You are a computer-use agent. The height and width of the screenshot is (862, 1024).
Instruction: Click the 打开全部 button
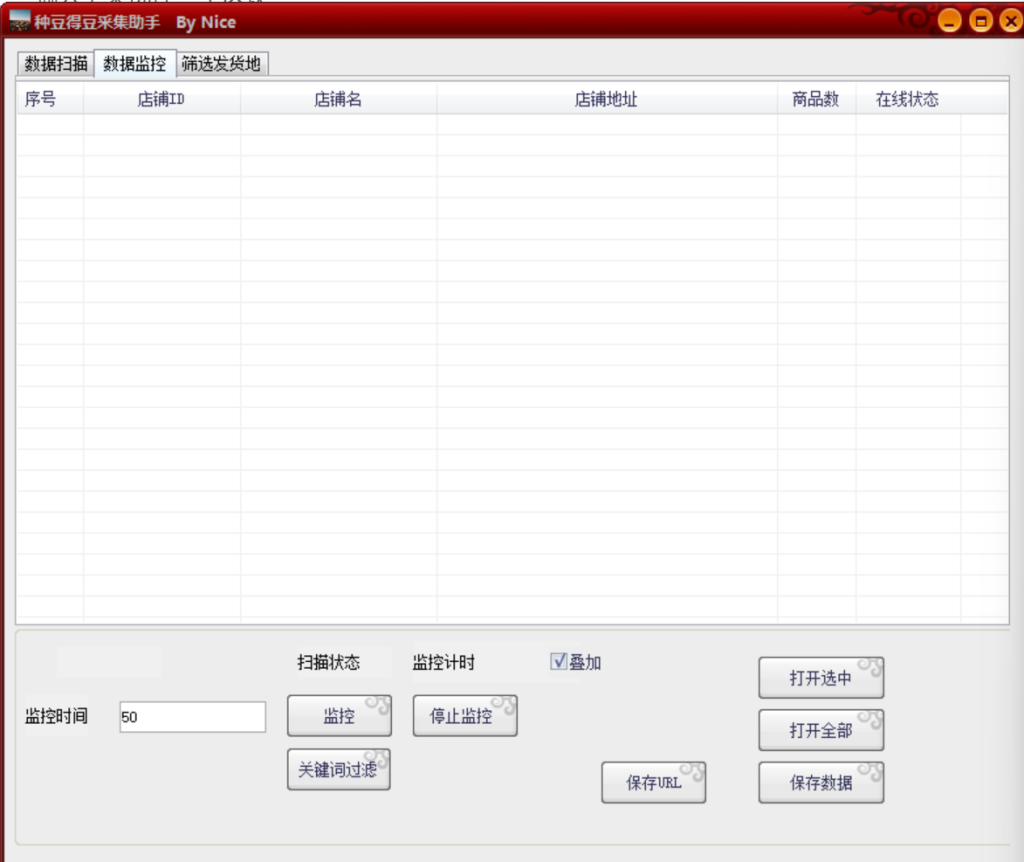(x=820, y=730)
